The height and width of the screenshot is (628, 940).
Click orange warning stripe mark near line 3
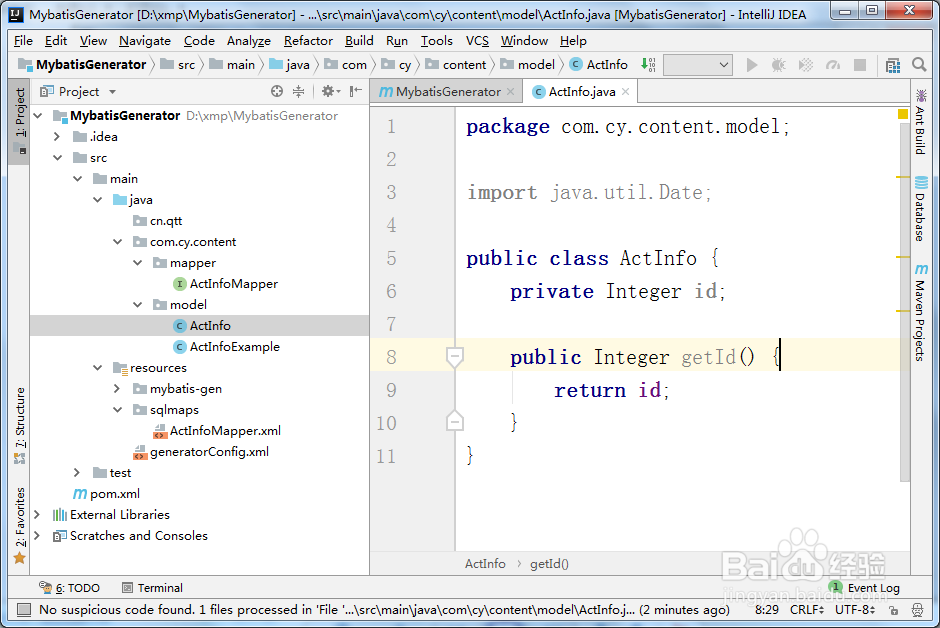point(903,177)
